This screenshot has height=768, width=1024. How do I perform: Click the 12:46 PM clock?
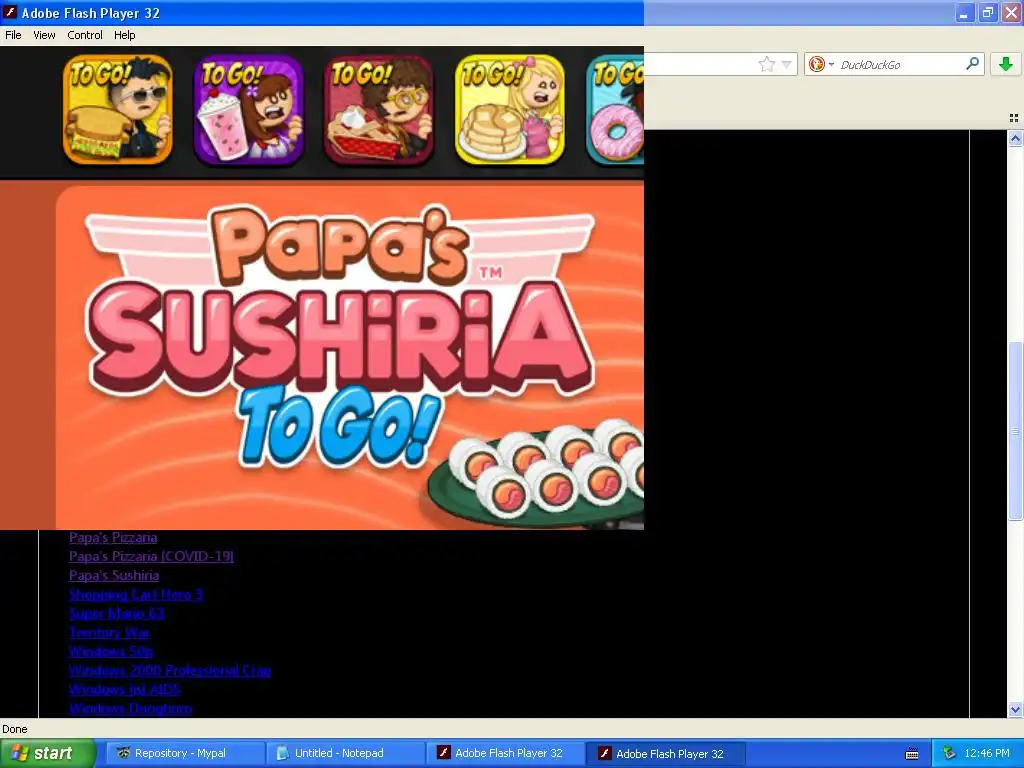coord(987,753)
